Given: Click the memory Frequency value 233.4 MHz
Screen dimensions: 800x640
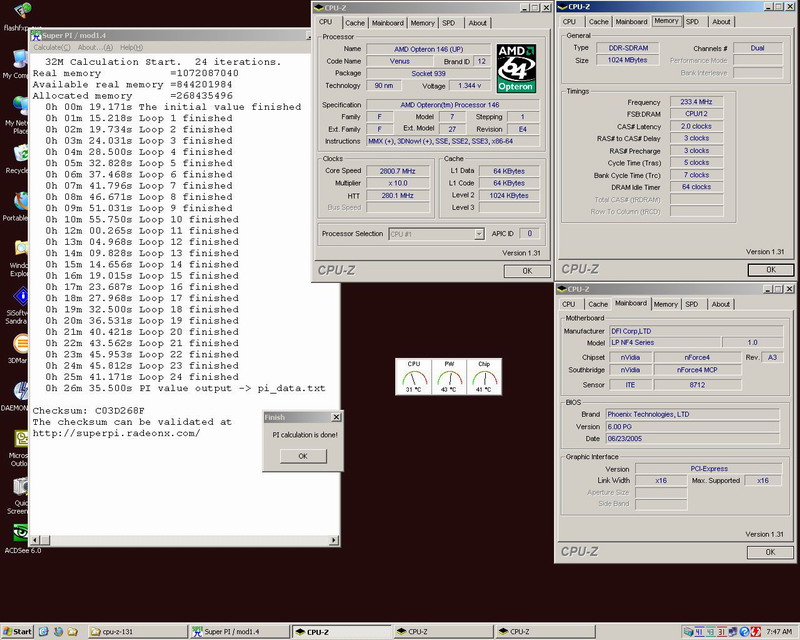Looking at the screenshot, I should pos(696,102).
